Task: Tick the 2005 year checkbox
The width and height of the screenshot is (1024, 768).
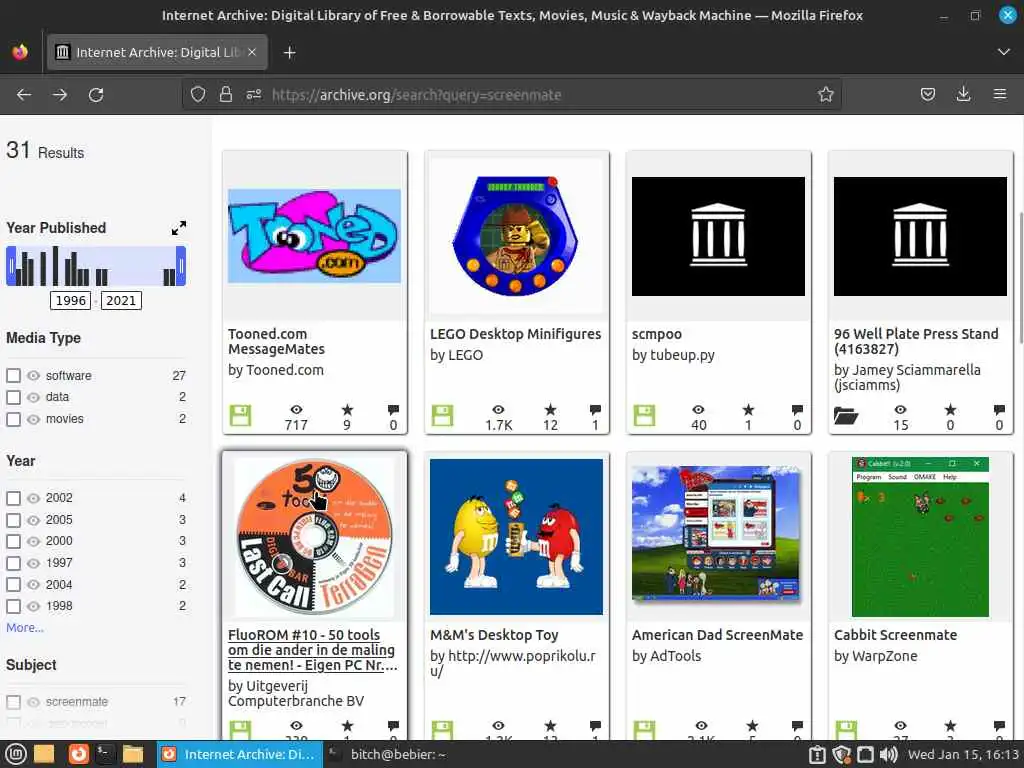Action: 13,520
